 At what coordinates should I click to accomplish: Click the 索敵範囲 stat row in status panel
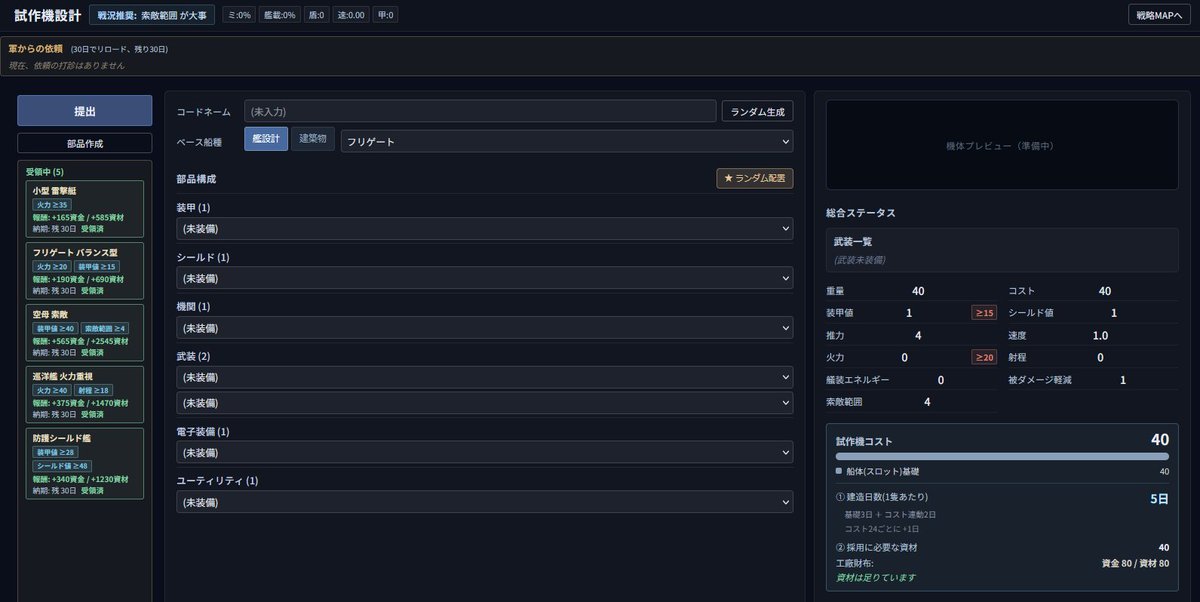point(911,402)
